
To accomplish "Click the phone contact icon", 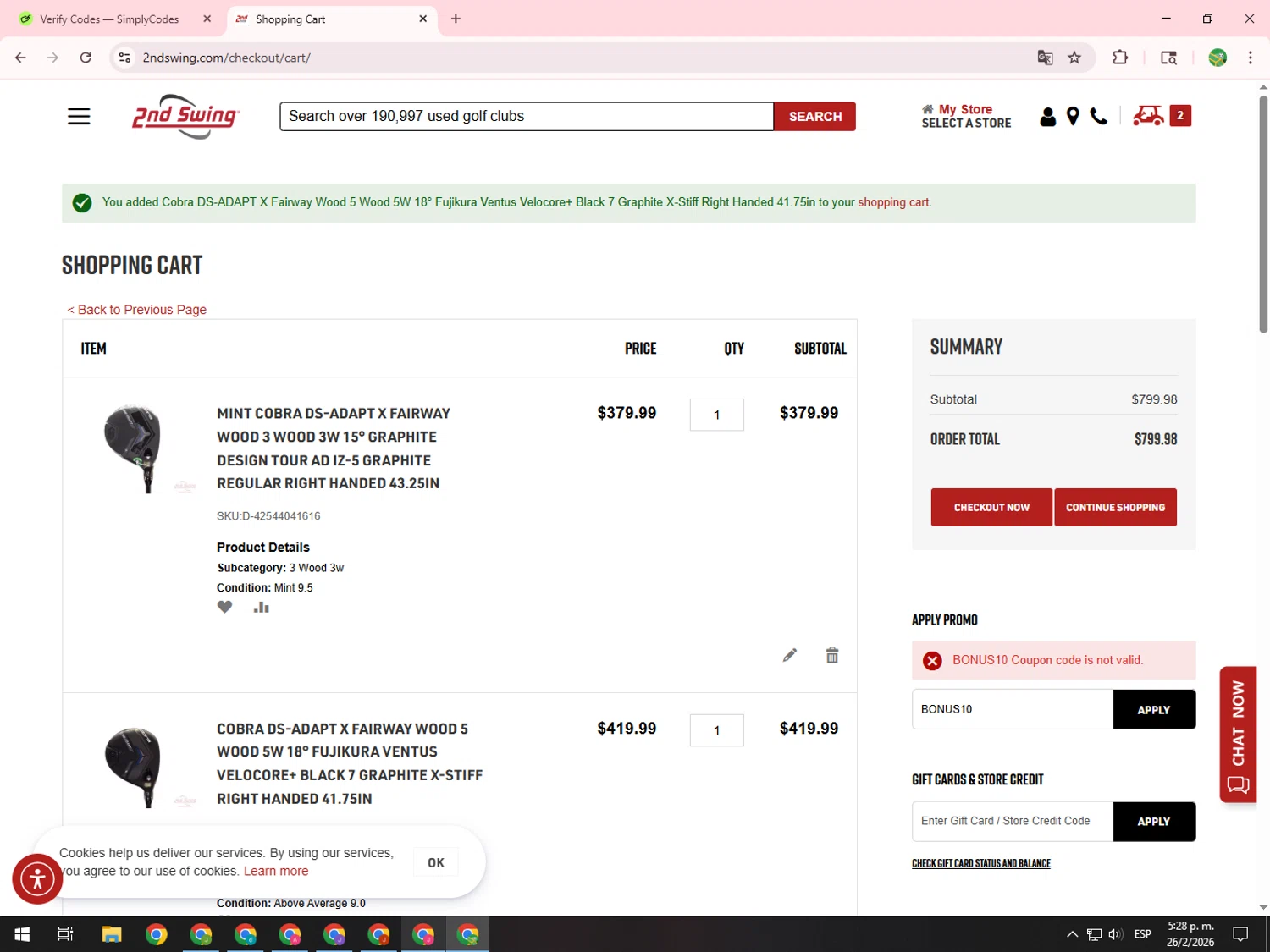I will (1099, 117).
